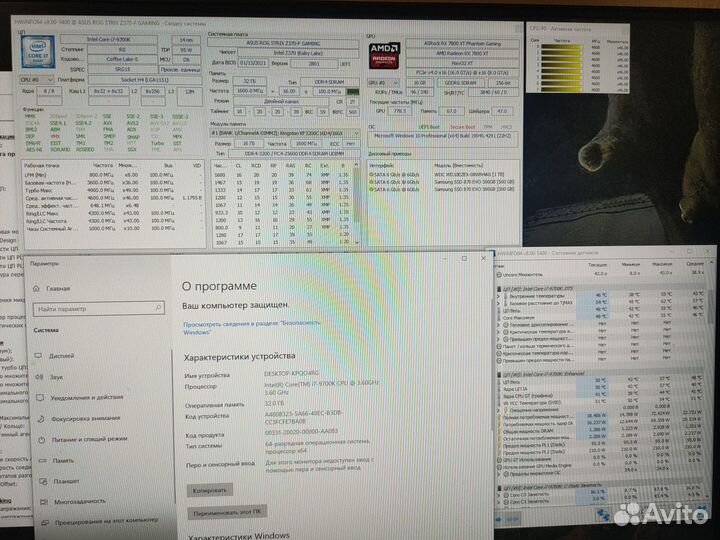
Task: Expand the Пределы множителя OC sensor row
Action: [x=499, y=473]
